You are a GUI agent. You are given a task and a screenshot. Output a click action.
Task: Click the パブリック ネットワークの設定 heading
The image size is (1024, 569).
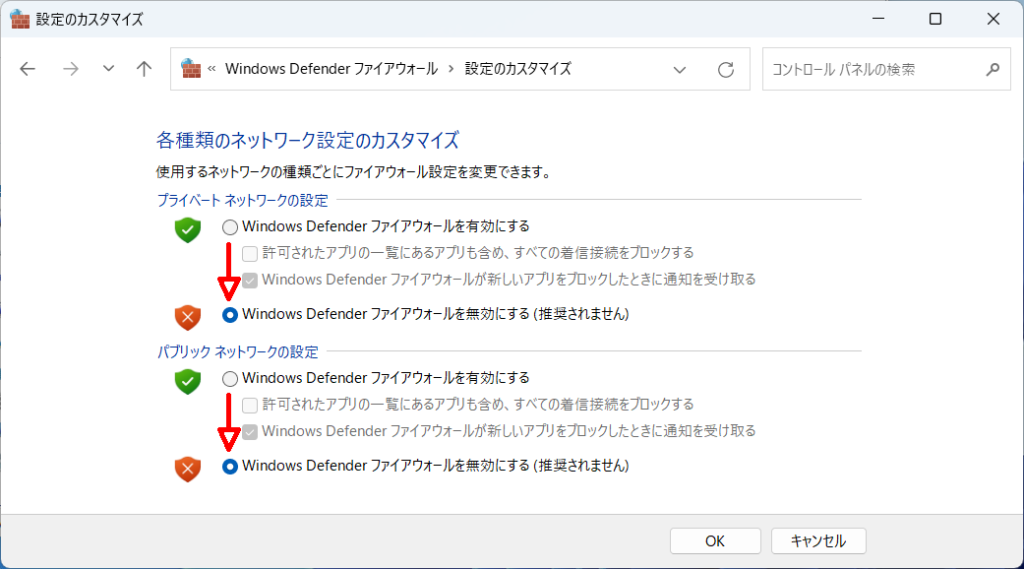[x=238, y=352]
